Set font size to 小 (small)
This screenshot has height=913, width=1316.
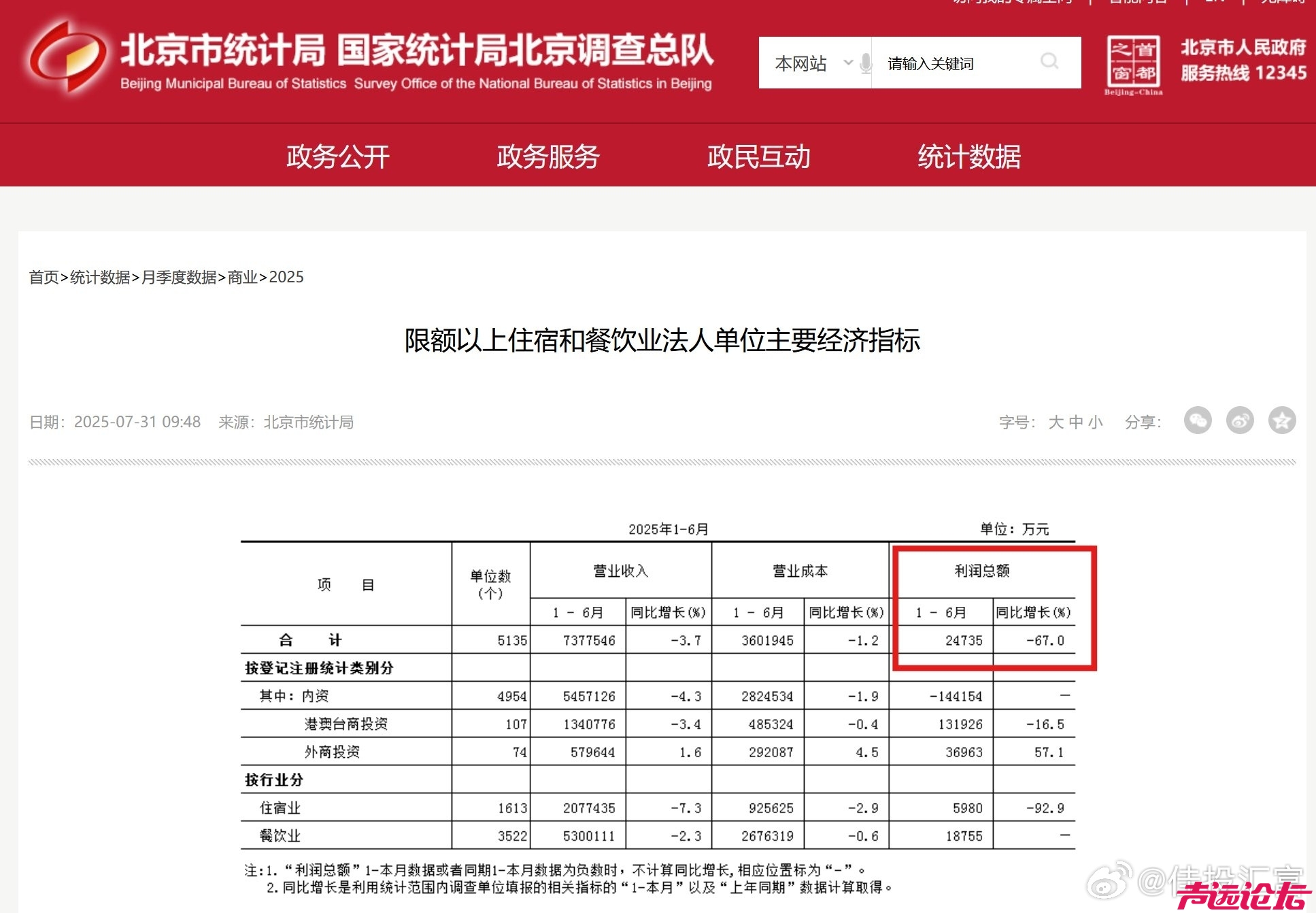pyautogui.click(x=1095, y=422)
